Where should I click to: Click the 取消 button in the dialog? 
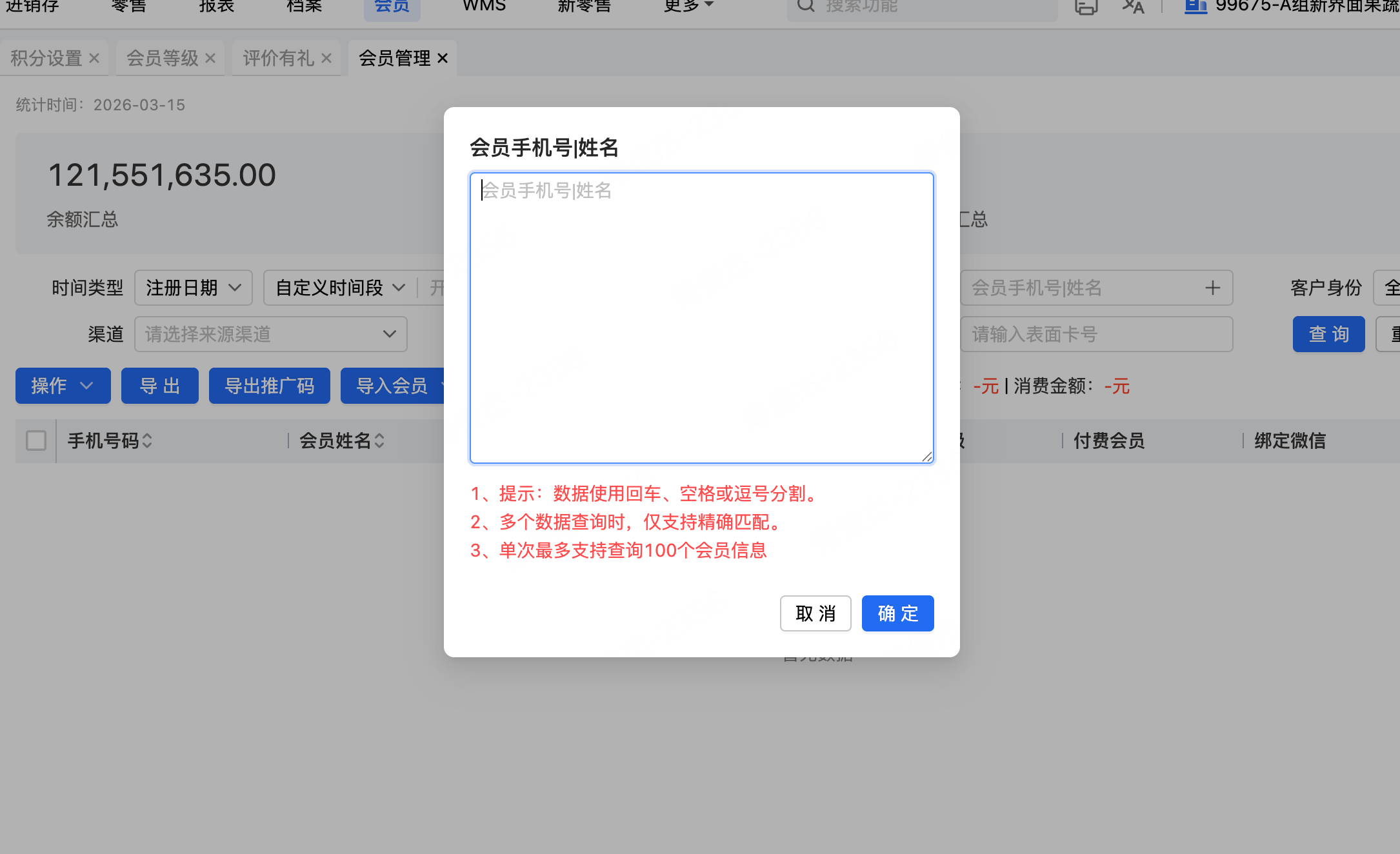point(815,613)
